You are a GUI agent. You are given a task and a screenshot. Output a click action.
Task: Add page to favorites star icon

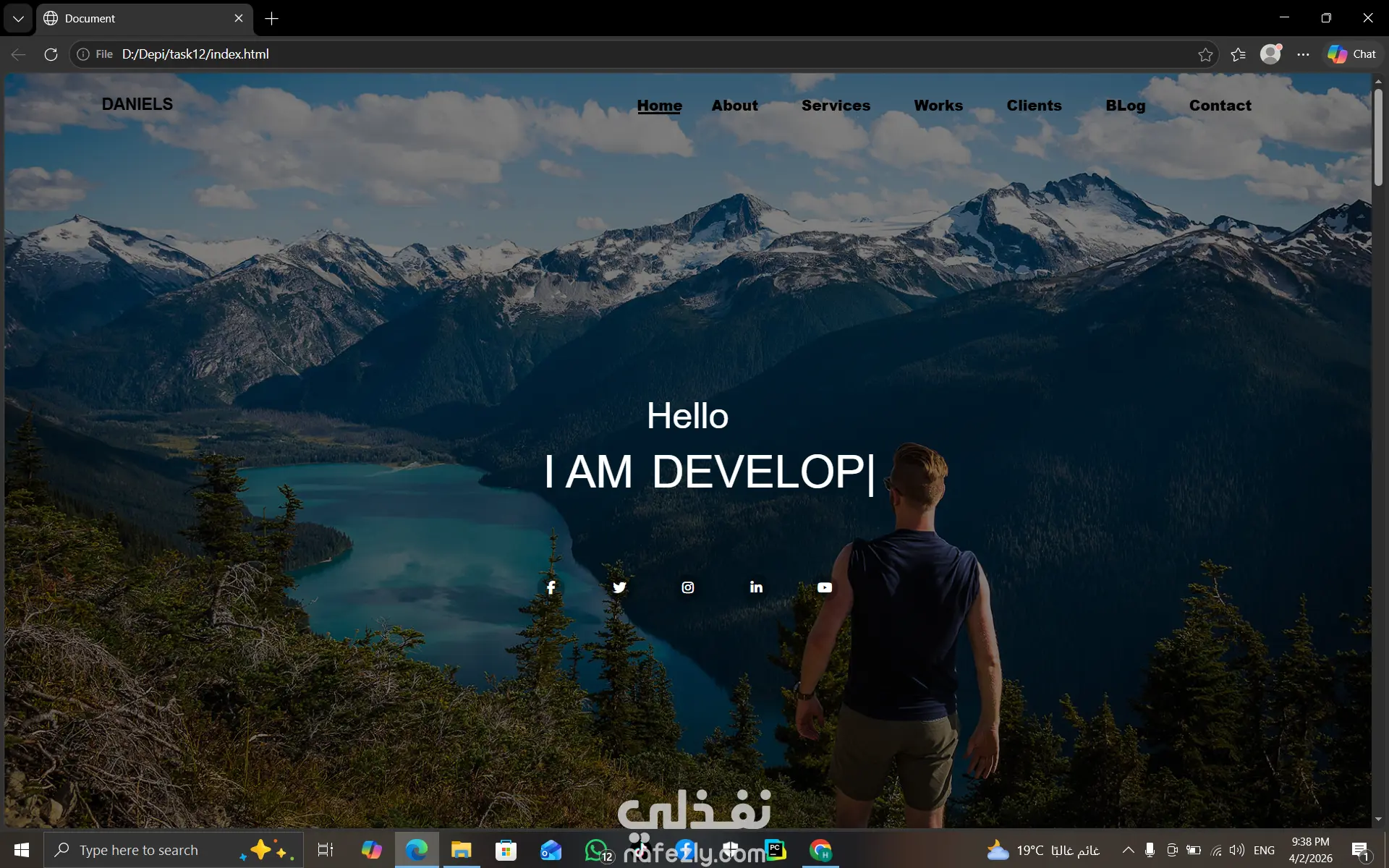click(x=1205, y=54)
